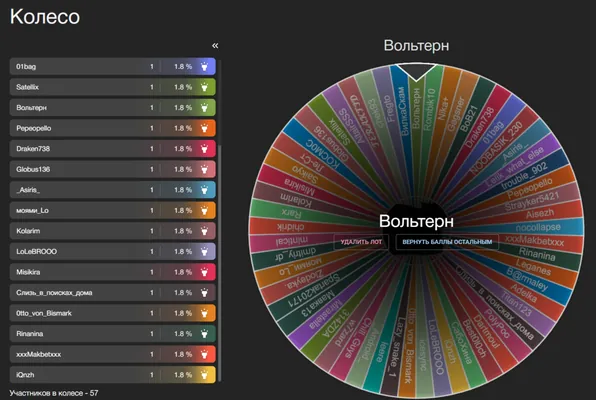The width and height of the screenshot is (596, 400).
Task: Click the icon in the Satellix row
Action: (x=204, y=87)
